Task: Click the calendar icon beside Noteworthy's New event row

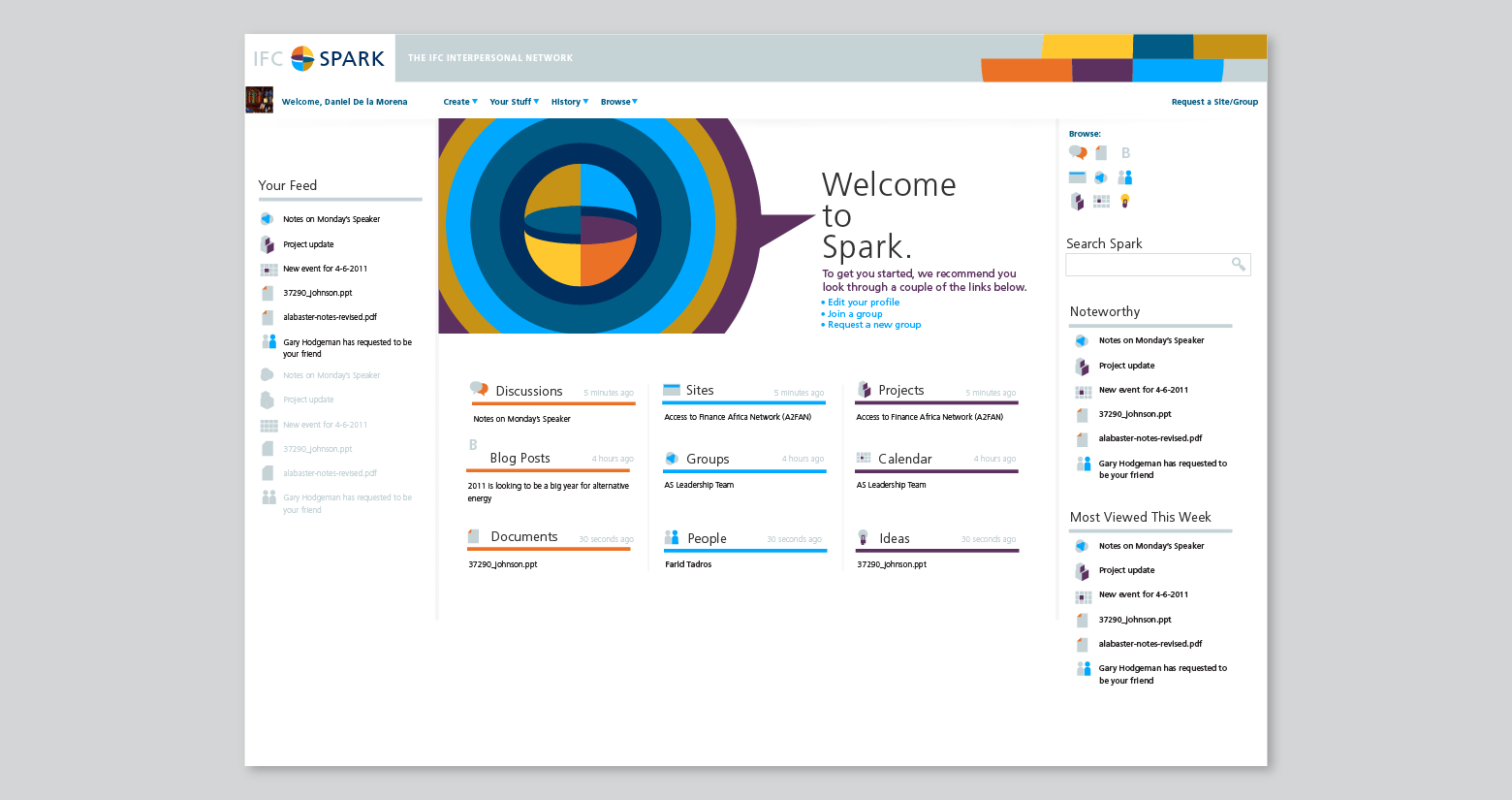Action: click(1084, 392)
